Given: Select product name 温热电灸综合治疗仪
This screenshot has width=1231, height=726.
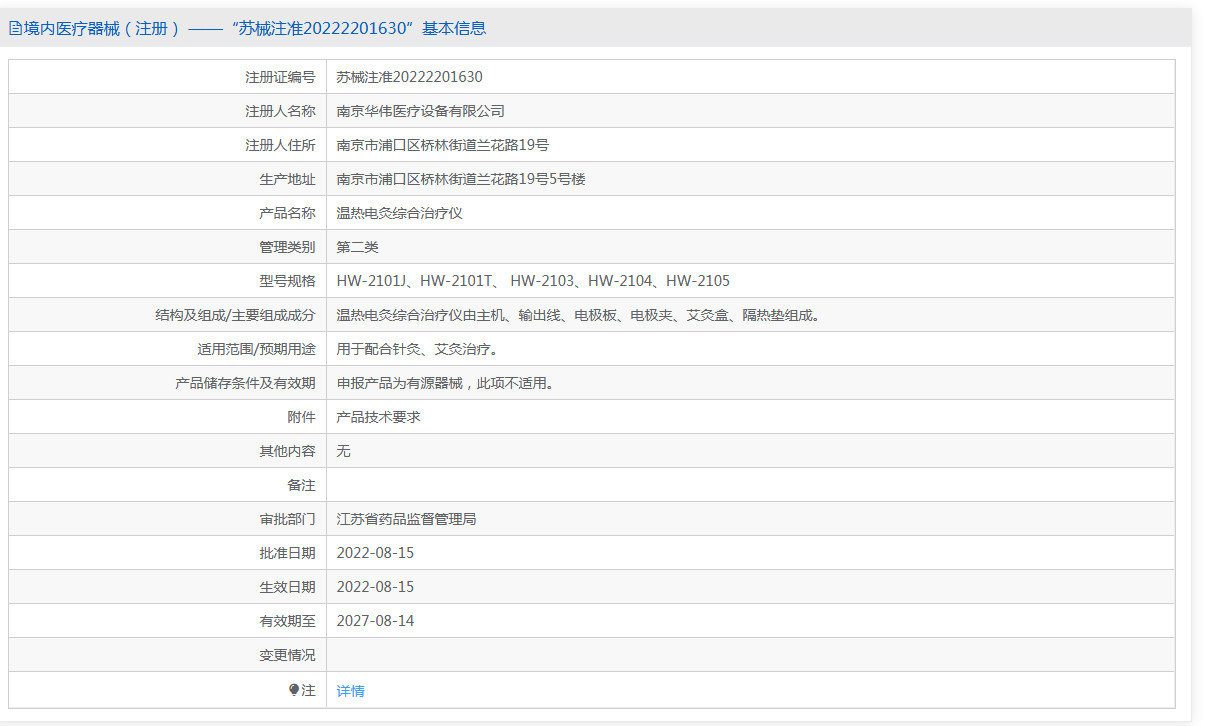Looking at the screenshot, I should click(400, 213).
